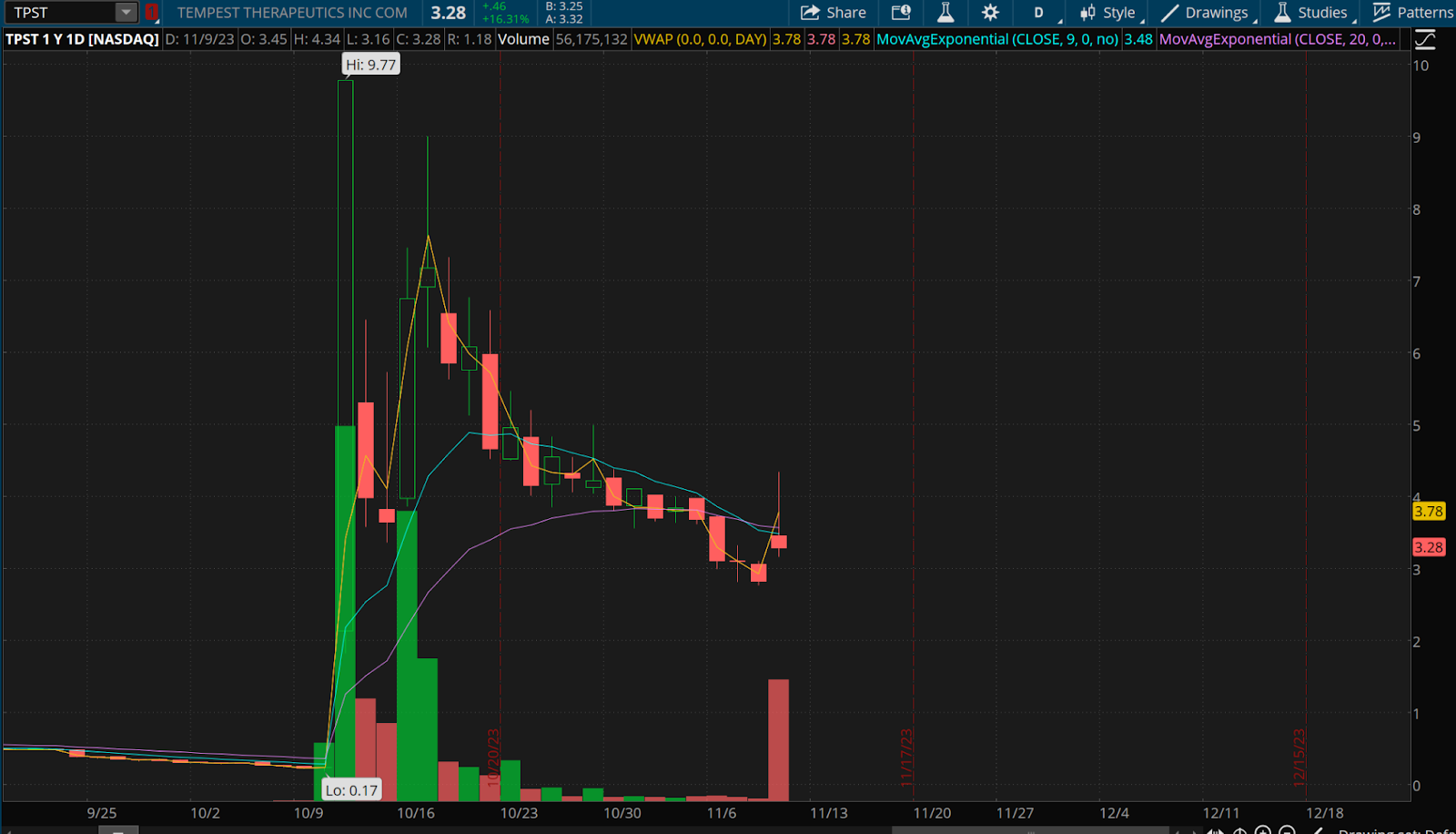The image size is (1456, 834).
Task: Select the VWAP study label
Action: (x=700, y=39)
